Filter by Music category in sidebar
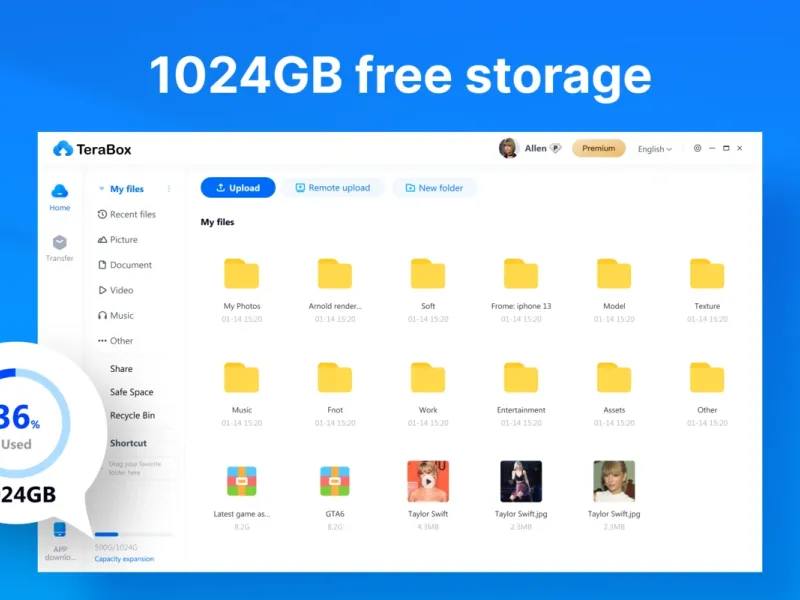The height and width of the screenshot is (600, 800). click(x=115, y=315)
